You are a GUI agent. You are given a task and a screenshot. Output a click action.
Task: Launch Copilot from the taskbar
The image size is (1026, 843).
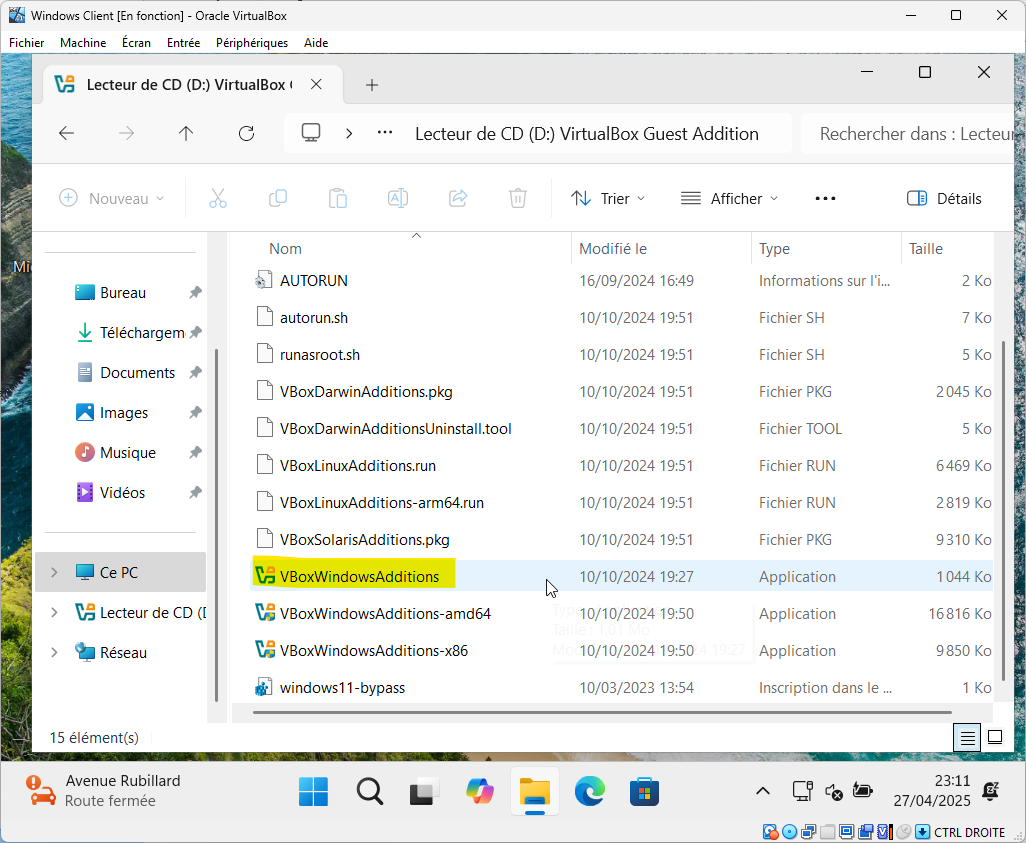point(480,792)
